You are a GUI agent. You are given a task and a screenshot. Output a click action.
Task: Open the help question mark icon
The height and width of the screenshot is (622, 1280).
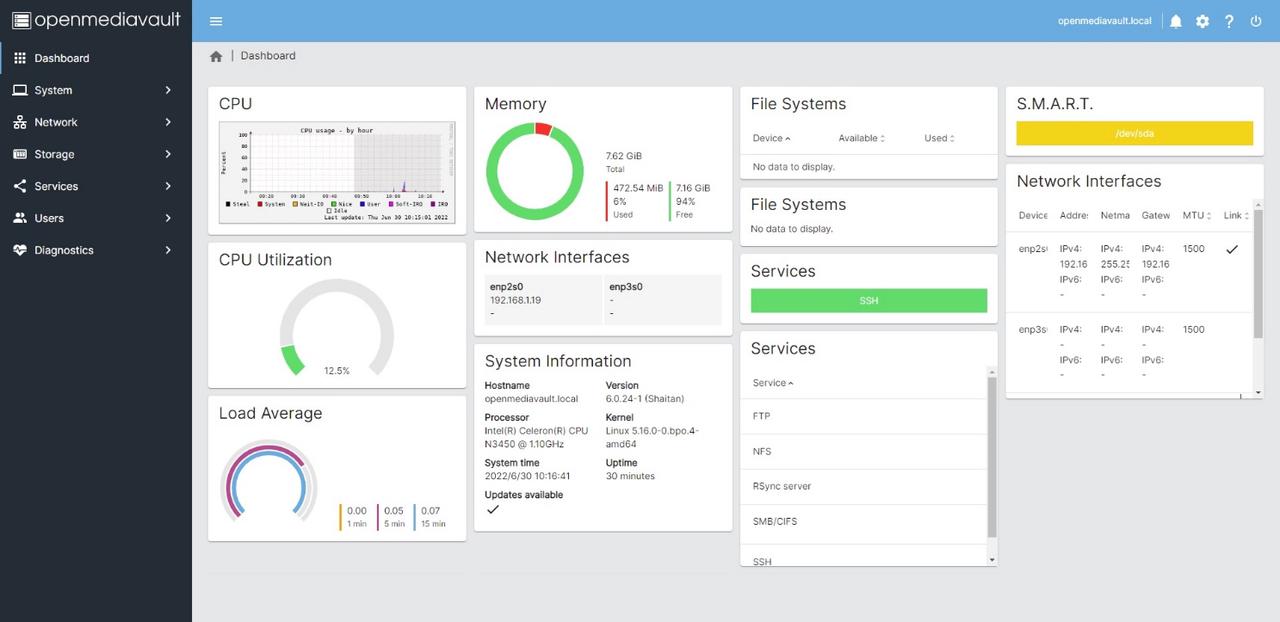coord(1229,20)
